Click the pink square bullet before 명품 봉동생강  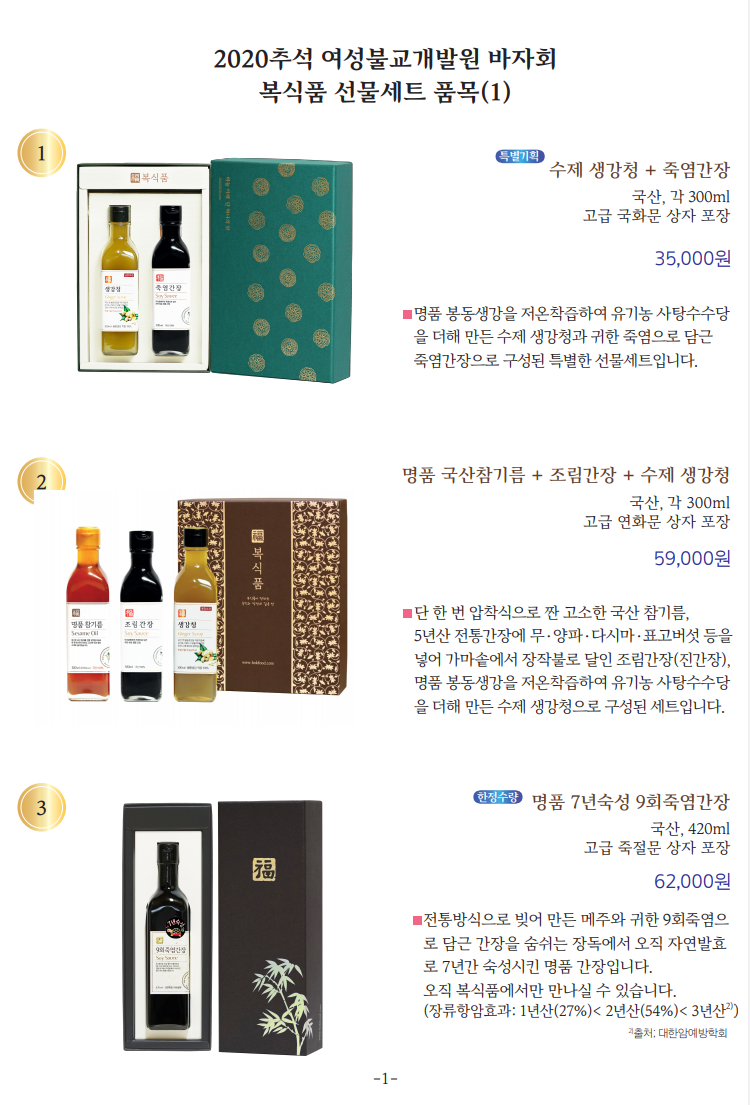point(407,314)
